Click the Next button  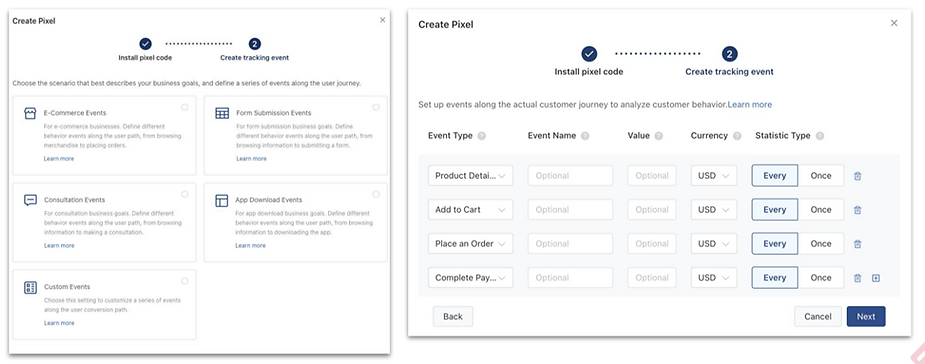(x=866, y=317)
